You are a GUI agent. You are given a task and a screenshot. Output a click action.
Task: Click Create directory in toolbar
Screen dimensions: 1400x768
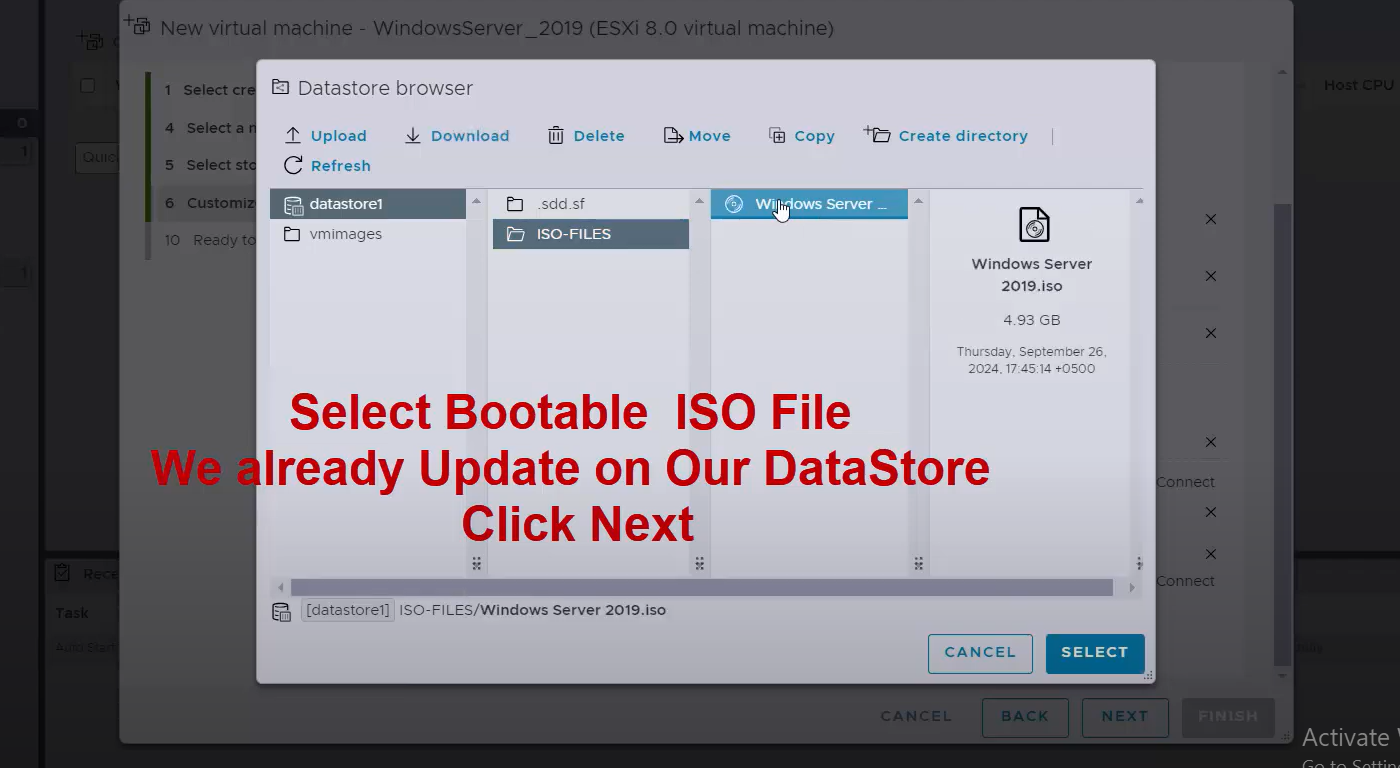coord(946,136)
